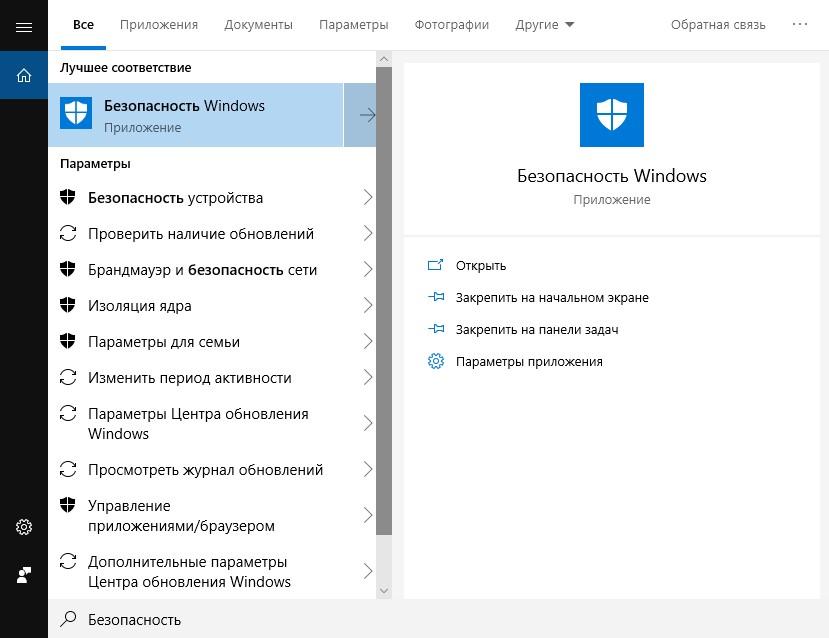The height and width of the screenshot is (638, 829).
Task: Click shield icon next to Изоляция ядра
Action: point(68,305)
